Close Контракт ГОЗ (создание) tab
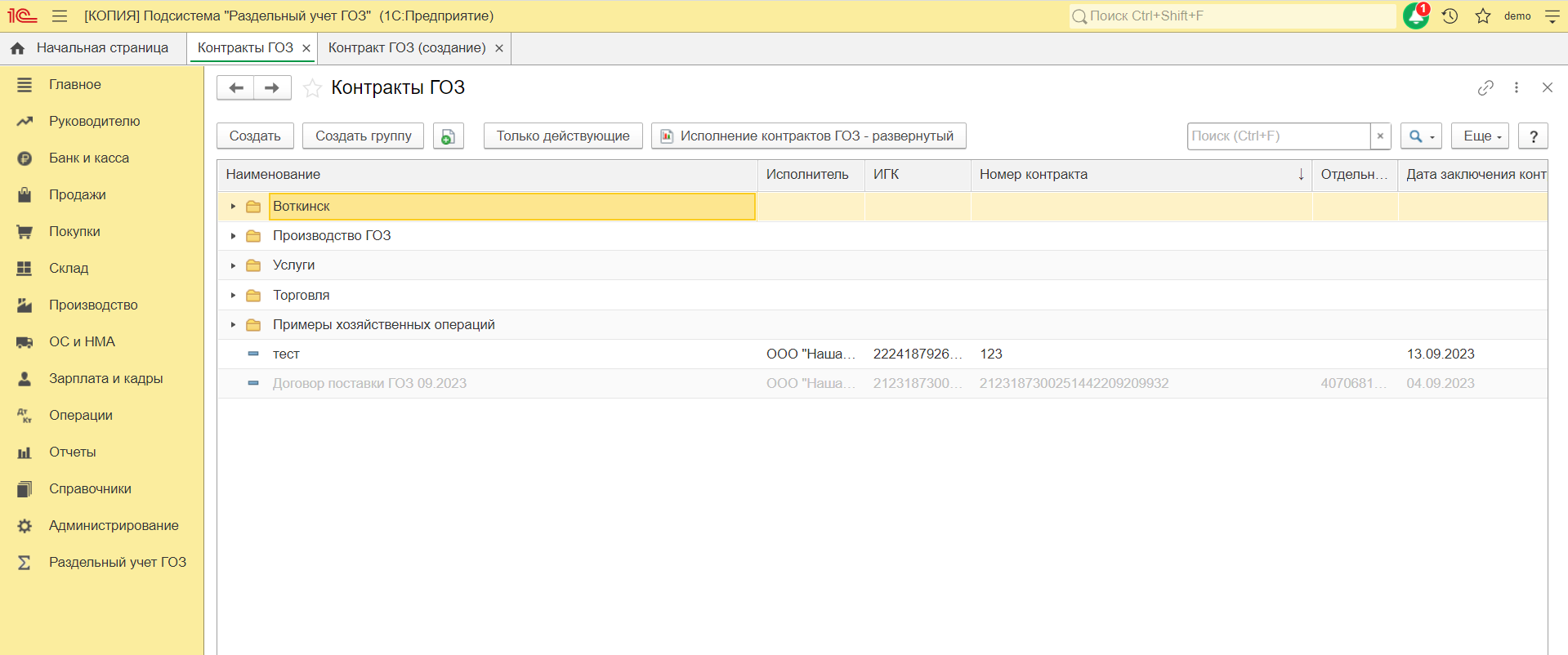The image size is (1568, 655). [x=499, y=48]
